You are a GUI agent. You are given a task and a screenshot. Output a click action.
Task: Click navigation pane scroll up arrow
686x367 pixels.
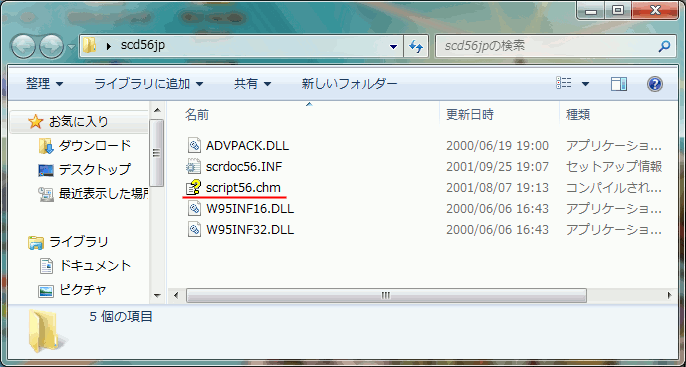[x=157, y=109]
